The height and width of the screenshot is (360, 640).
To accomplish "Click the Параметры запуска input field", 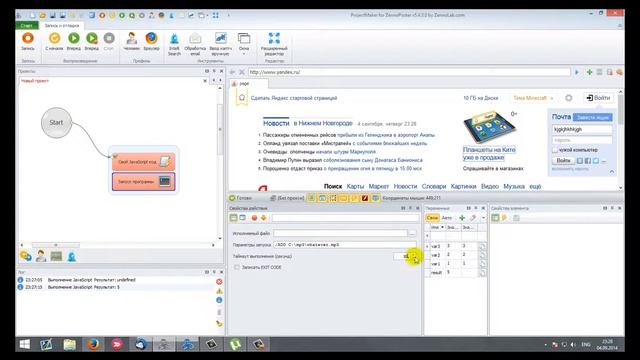I will [x=345, y=245].
